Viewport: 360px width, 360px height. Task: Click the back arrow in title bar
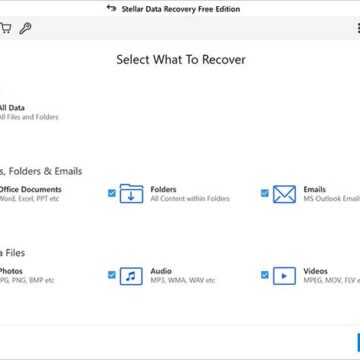[111, 8]
